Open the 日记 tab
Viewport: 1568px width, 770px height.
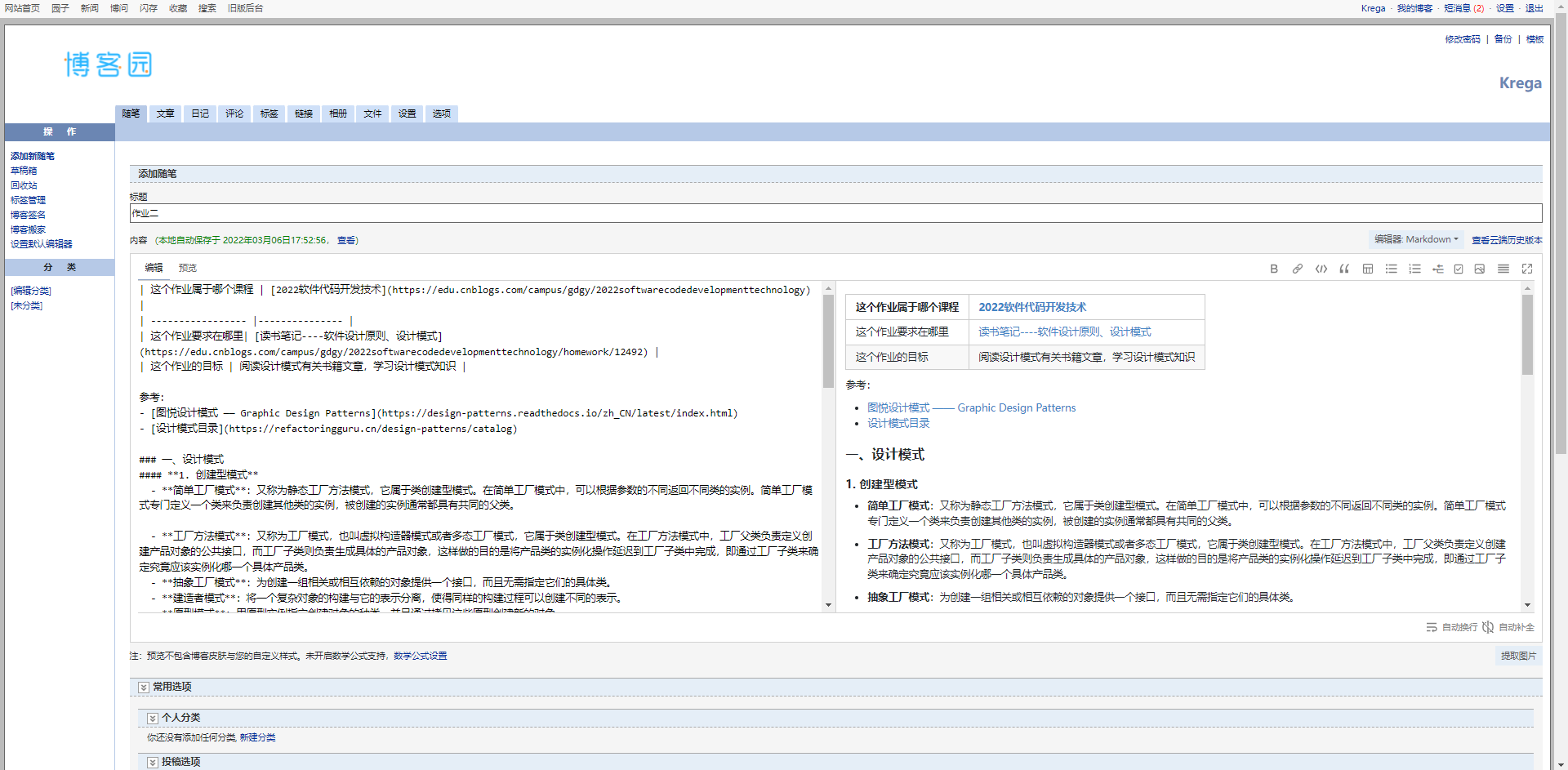pos(200,113)
